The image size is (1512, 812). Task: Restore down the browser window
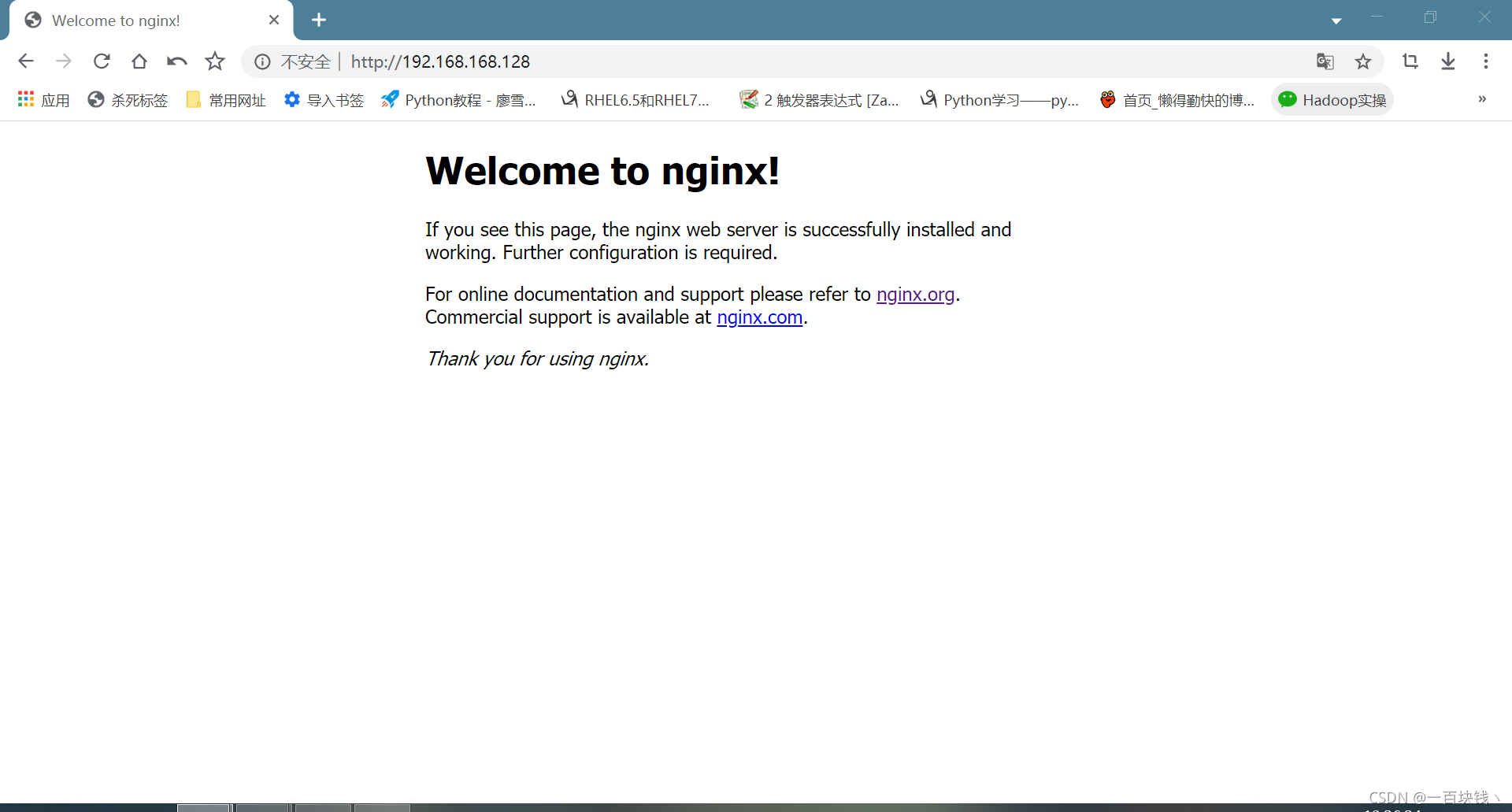(1431, 17)
